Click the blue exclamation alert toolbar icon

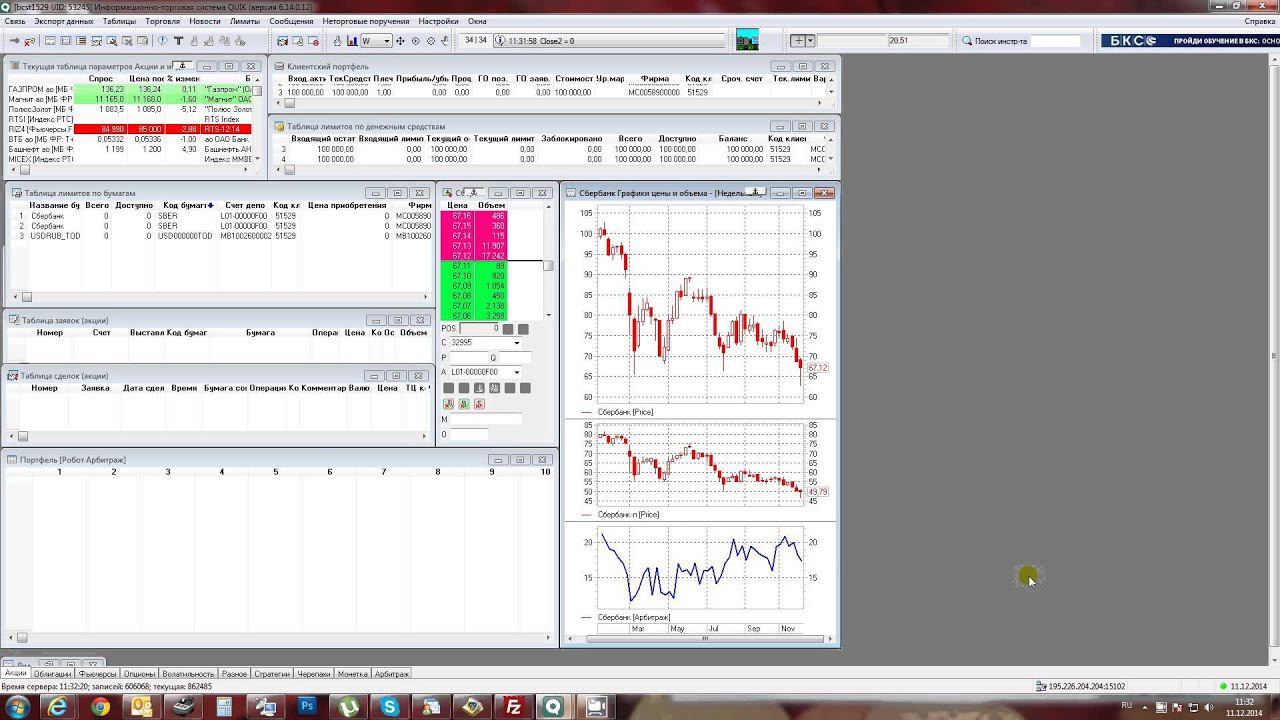pos(163,41)
